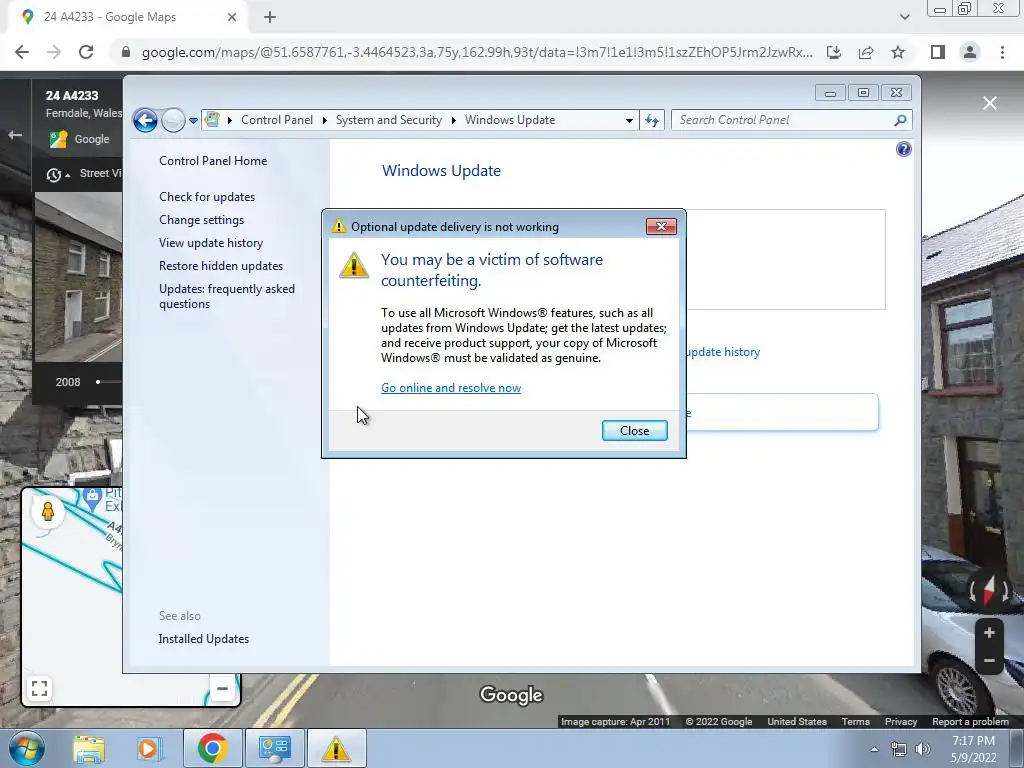Click the Chrome forward arrow
The image size is (1024, 768).
pyautogui.click(x=54, y=52)
